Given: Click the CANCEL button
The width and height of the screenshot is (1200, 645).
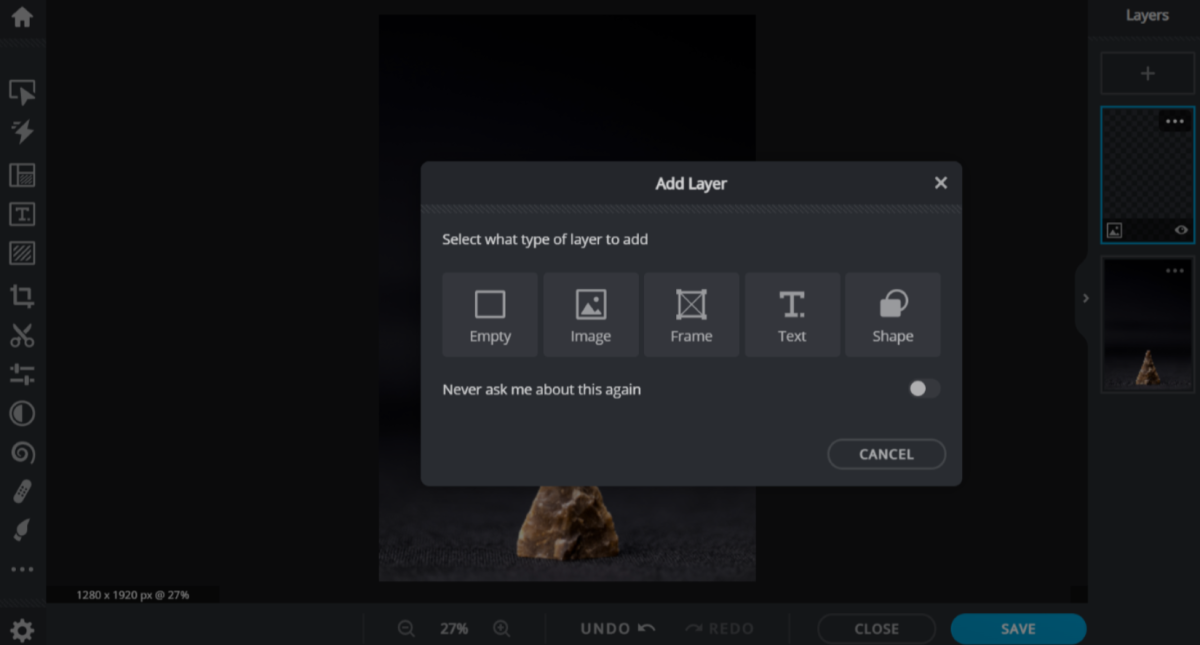Looking at the screenshot, I should coord(886,454).
